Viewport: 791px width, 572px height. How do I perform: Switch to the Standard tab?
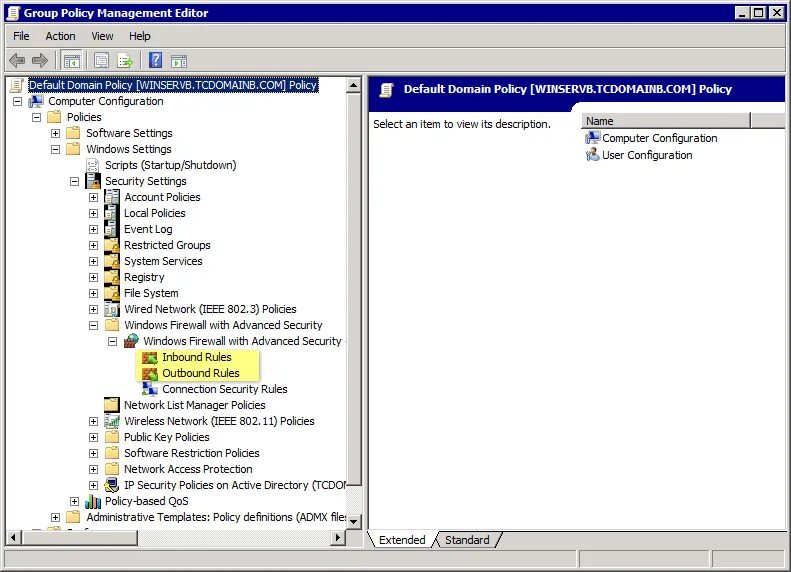[x=467, y=540]
